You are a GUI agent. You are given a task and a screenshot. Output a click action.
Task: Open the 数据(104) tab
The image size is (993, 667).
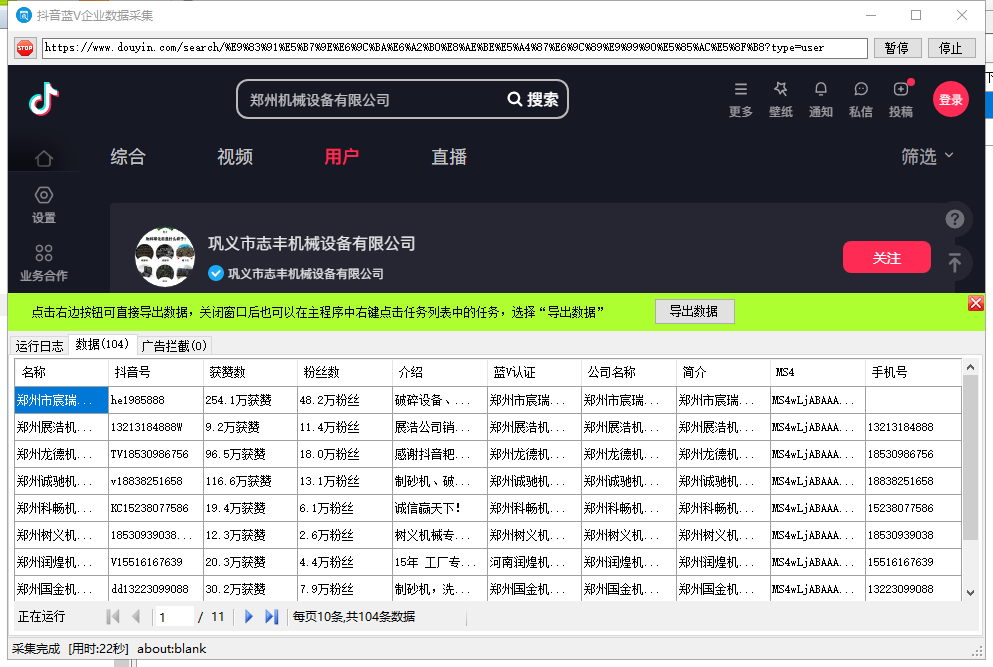(x=102, y=344)
